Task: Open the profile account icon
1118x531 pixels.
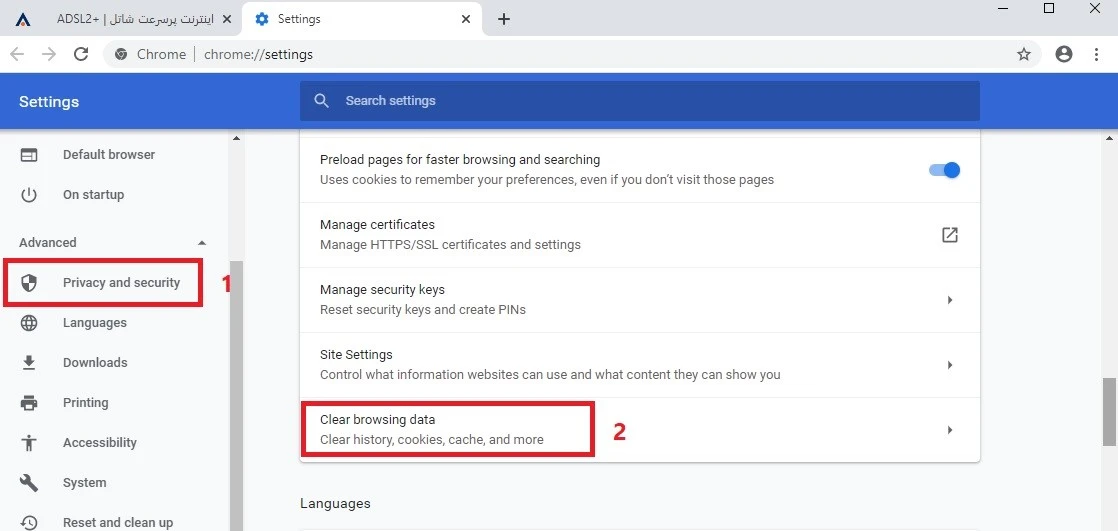Action: [x=1064, y=54]
